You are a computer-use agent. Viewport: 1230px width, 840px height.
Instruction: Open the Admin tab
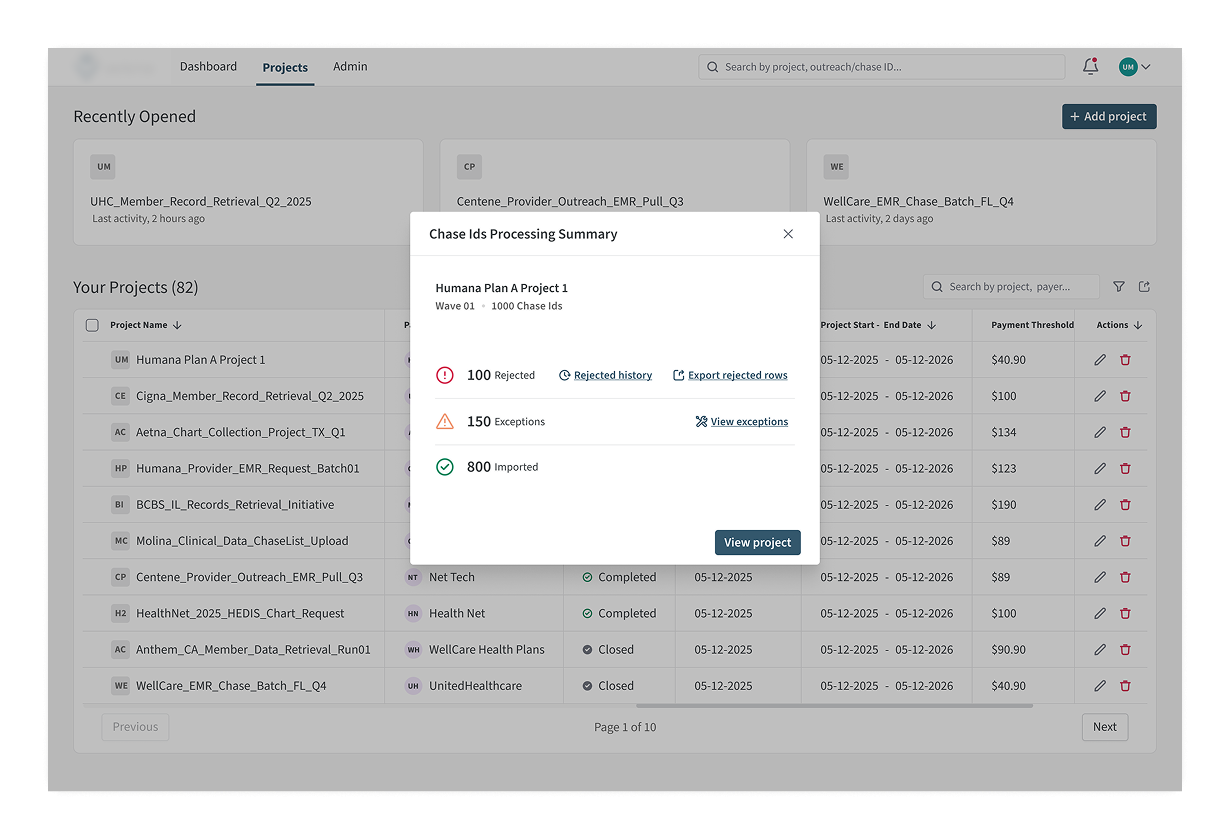350,67
